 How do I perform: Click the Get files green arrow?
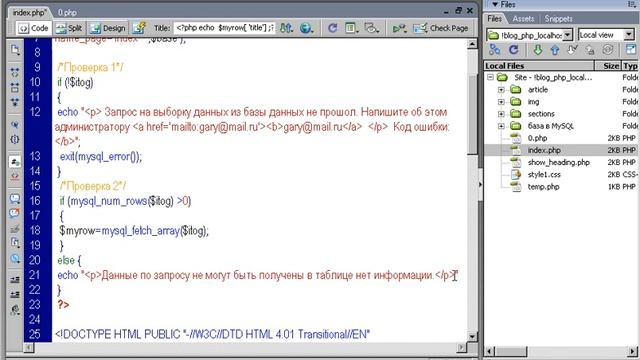[538, 50]
